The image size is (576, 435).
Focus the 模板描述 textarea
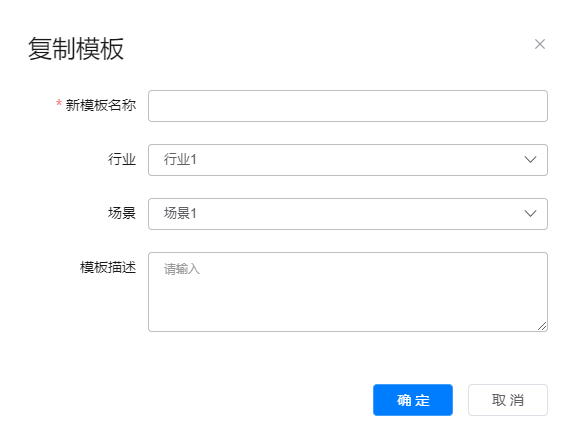click(348, 292)
